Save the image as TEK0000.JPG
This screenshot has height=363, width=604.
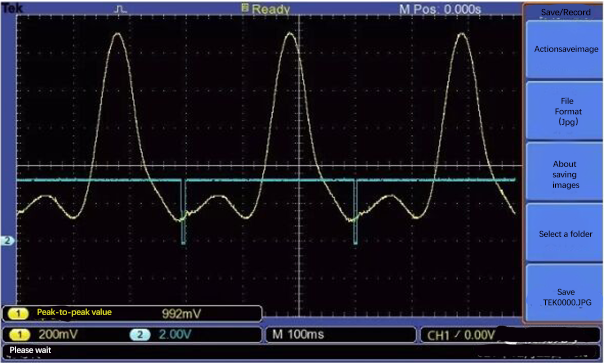click(564, 297)
